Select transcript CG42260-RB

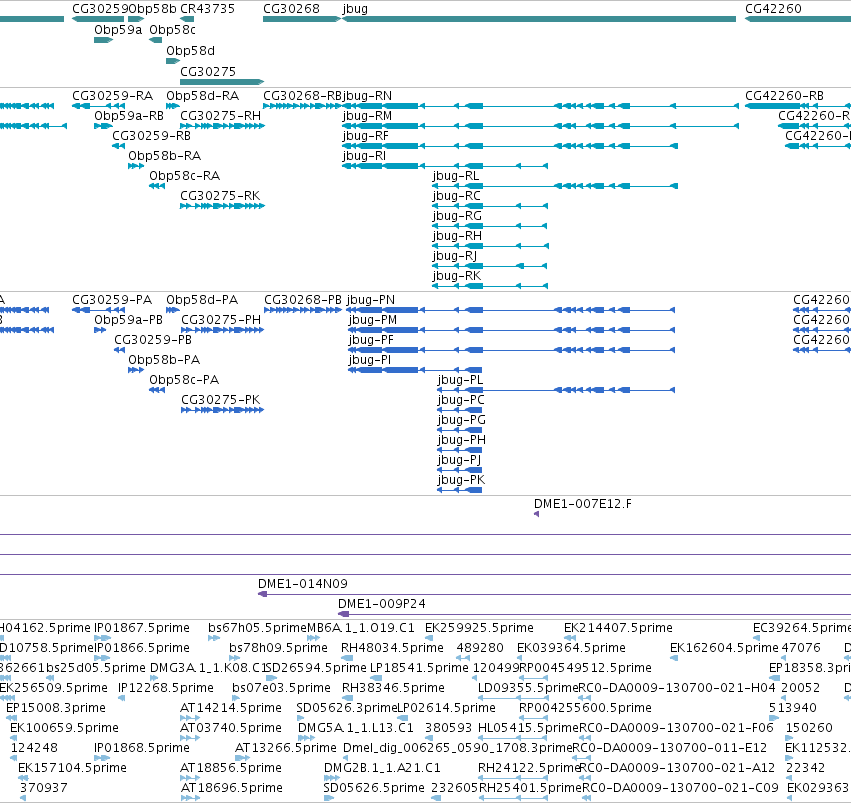tap(784, 96)
